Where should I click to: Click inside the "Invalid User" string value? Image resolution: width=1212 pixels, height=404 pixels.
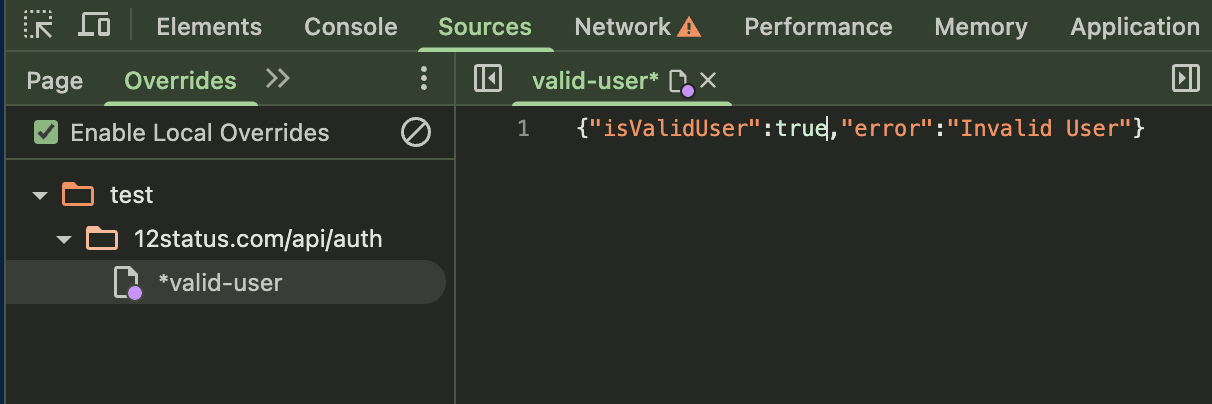pyautogui.click(x=1040, y=129)
